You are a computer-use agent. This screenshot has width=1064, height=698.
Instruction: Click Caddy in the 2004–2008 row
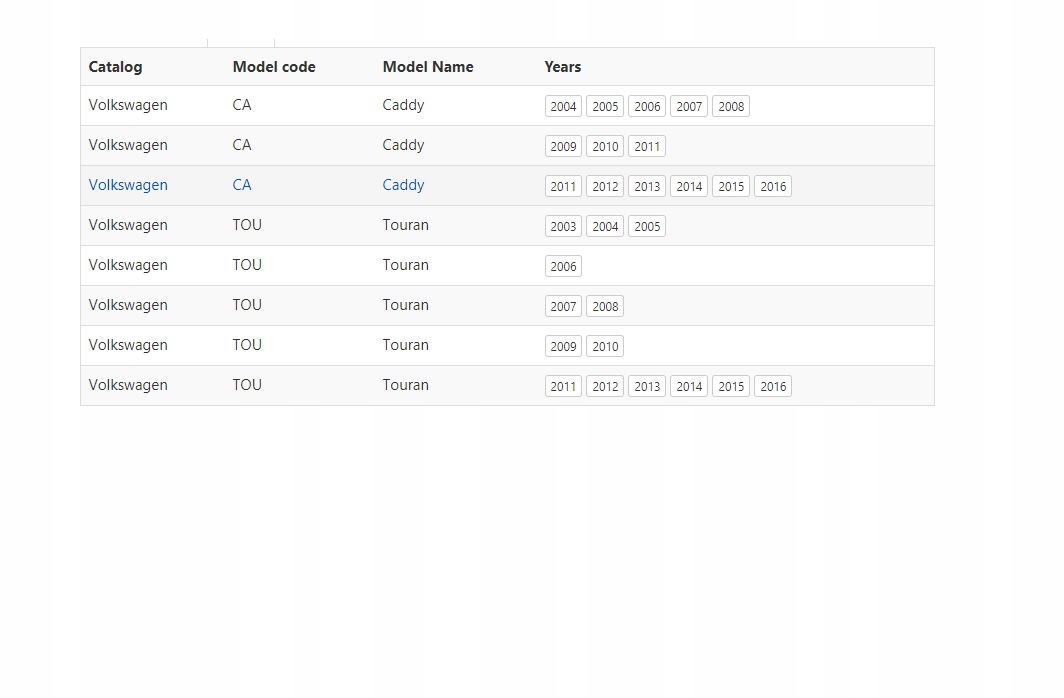(403, 105)
